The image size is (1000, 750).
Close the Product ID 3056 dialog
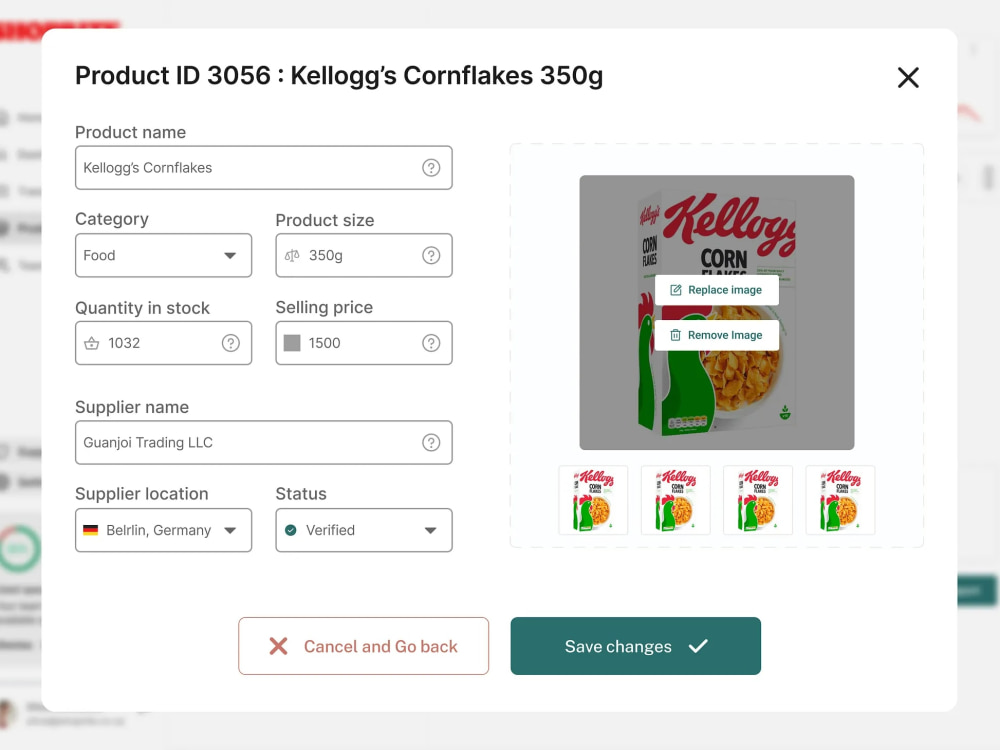pyautogui.click(x=908, y=78)
